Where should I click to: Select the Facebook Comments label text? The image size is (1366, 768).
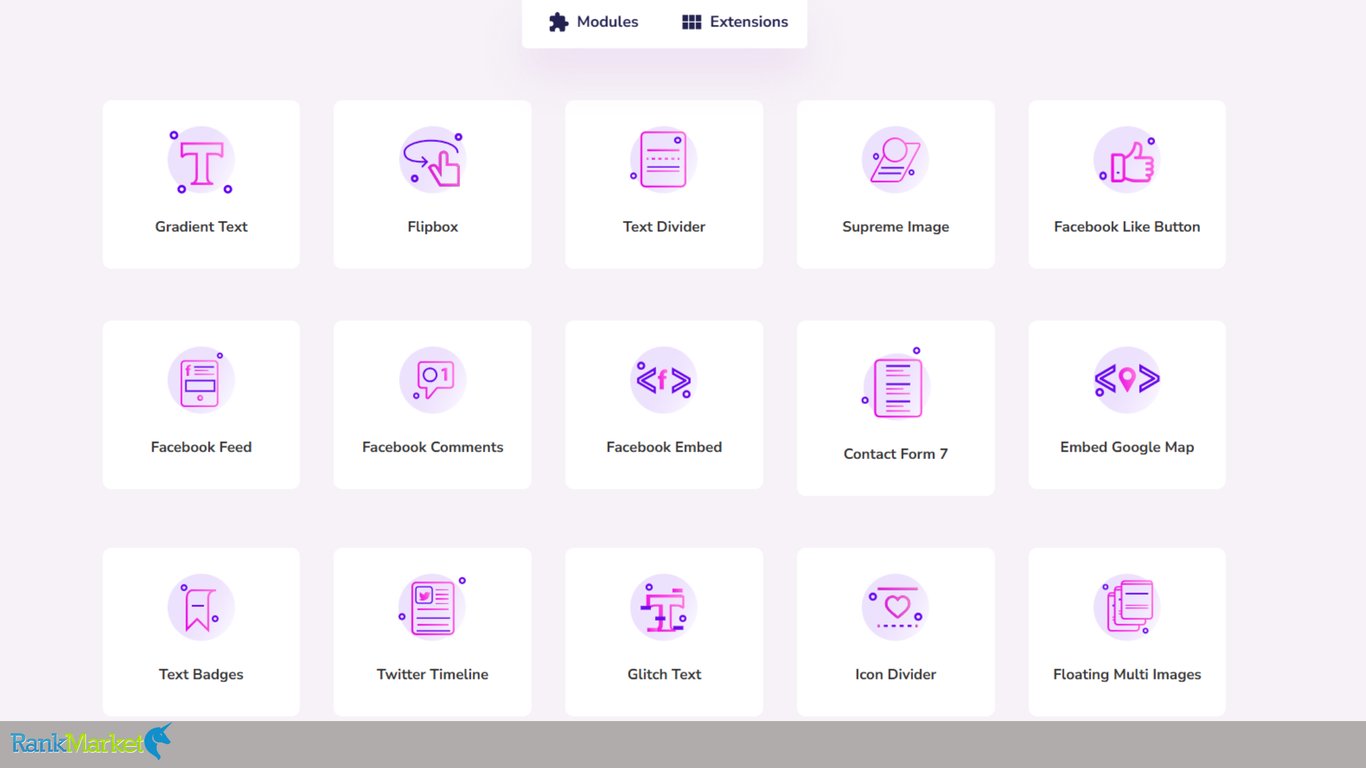(x=432, y=447)
